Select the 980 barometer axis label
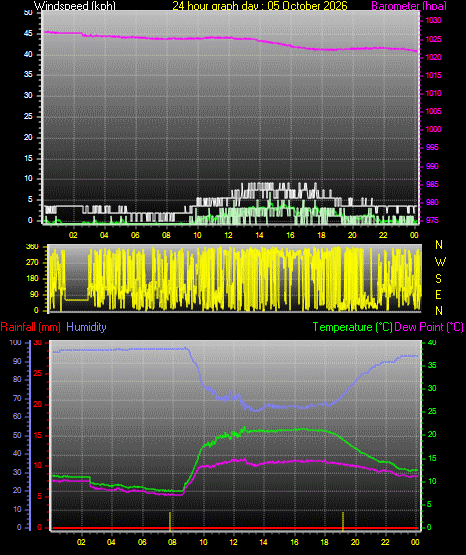 click(x=432, y=202)
